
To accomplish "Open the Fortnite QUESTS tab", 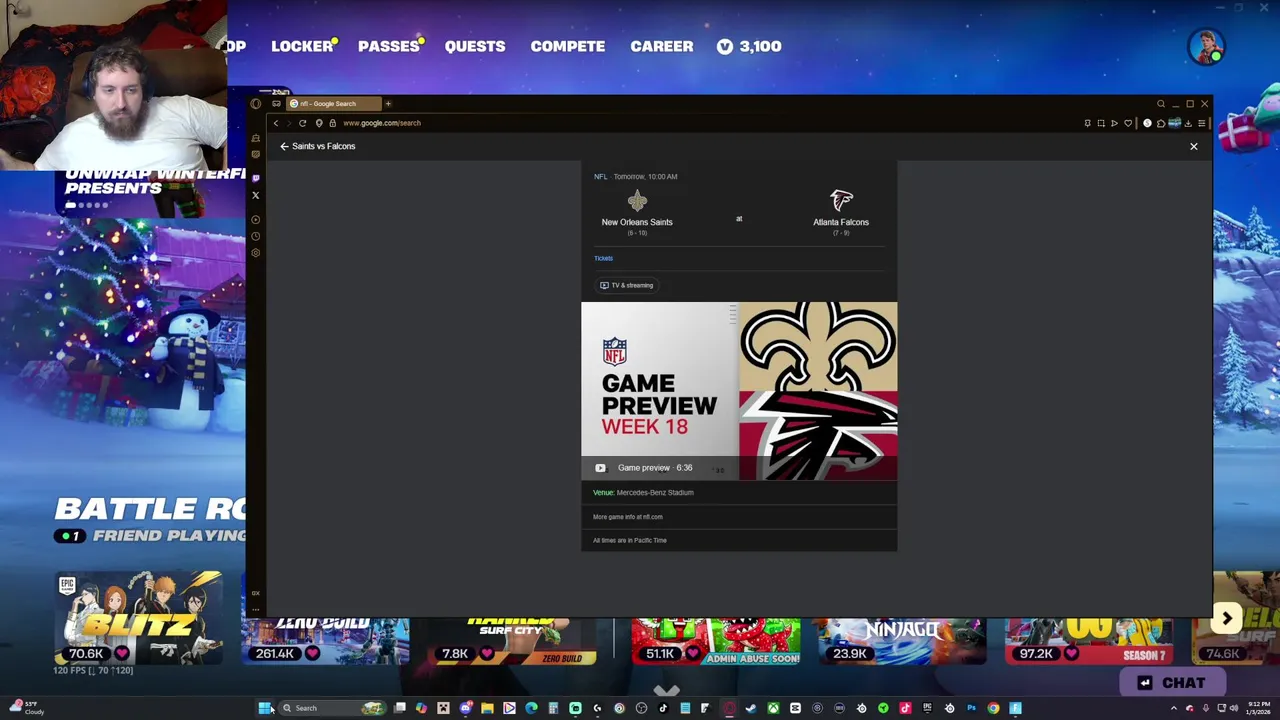I will pos(475,46).
